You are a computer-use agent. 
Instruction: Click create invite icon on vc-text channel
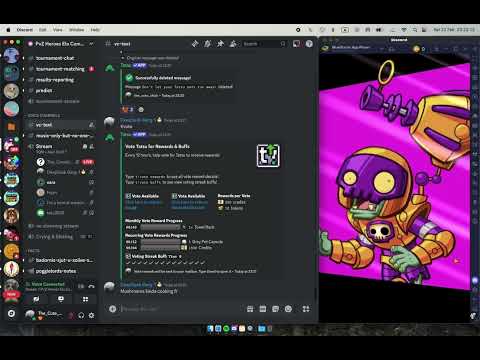click(x=91, y=125)
